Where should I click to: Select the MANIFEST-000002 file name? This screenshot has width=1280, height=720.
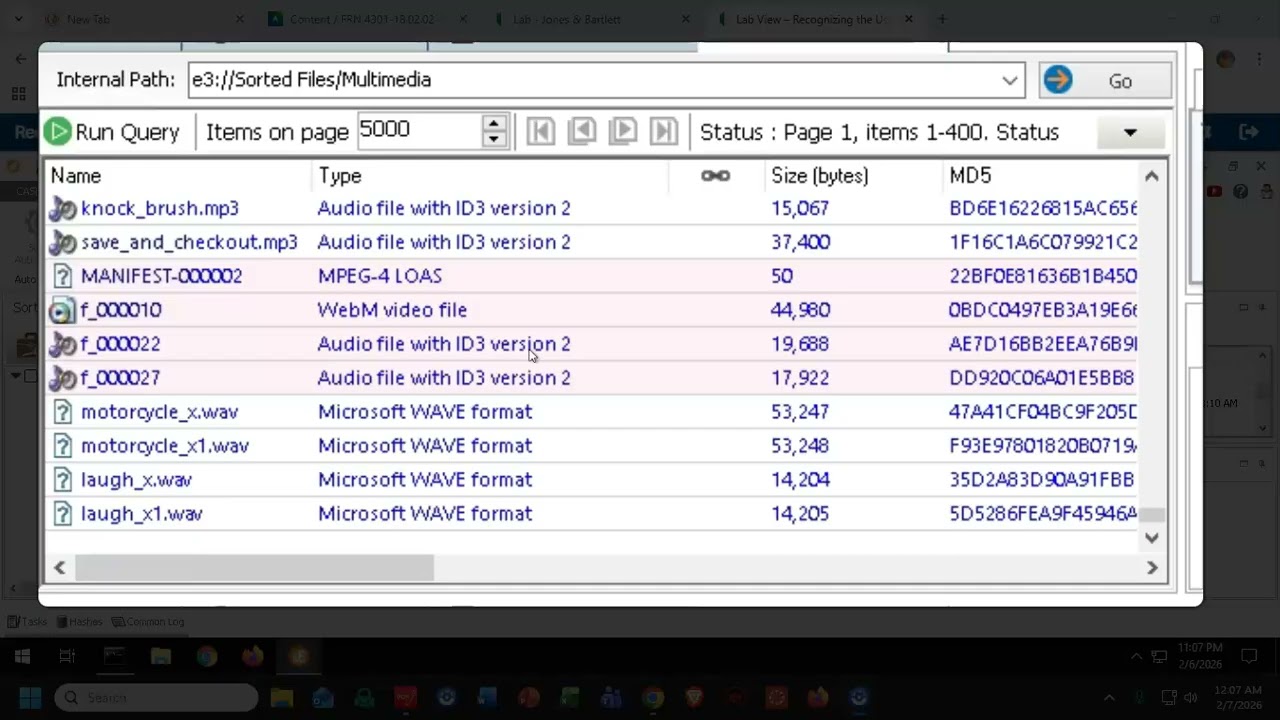click(x=161, y=276)
